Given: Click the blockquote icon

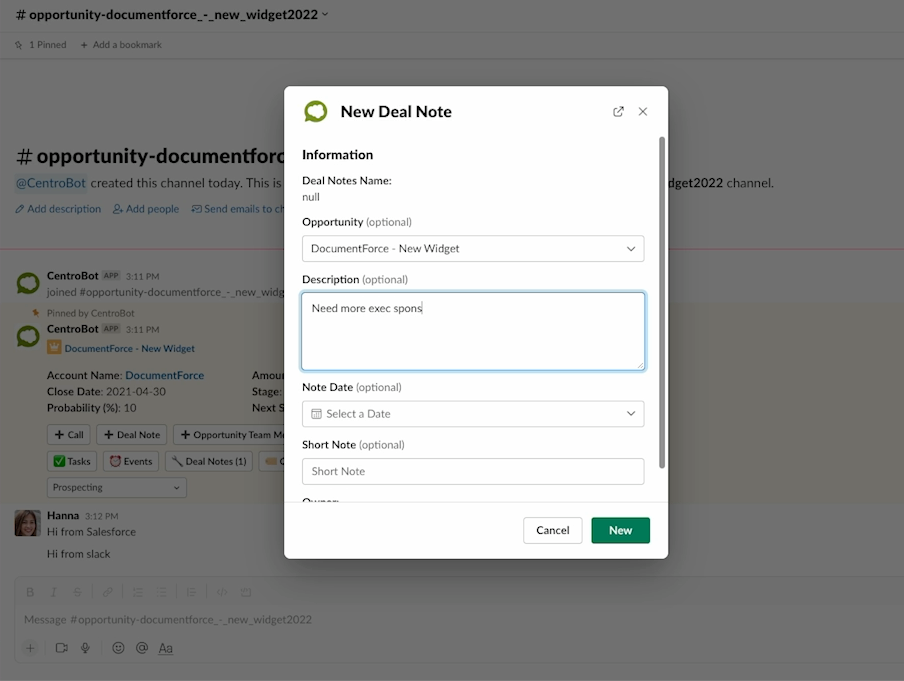Looking at the screenshot, I should click(191, 592).
